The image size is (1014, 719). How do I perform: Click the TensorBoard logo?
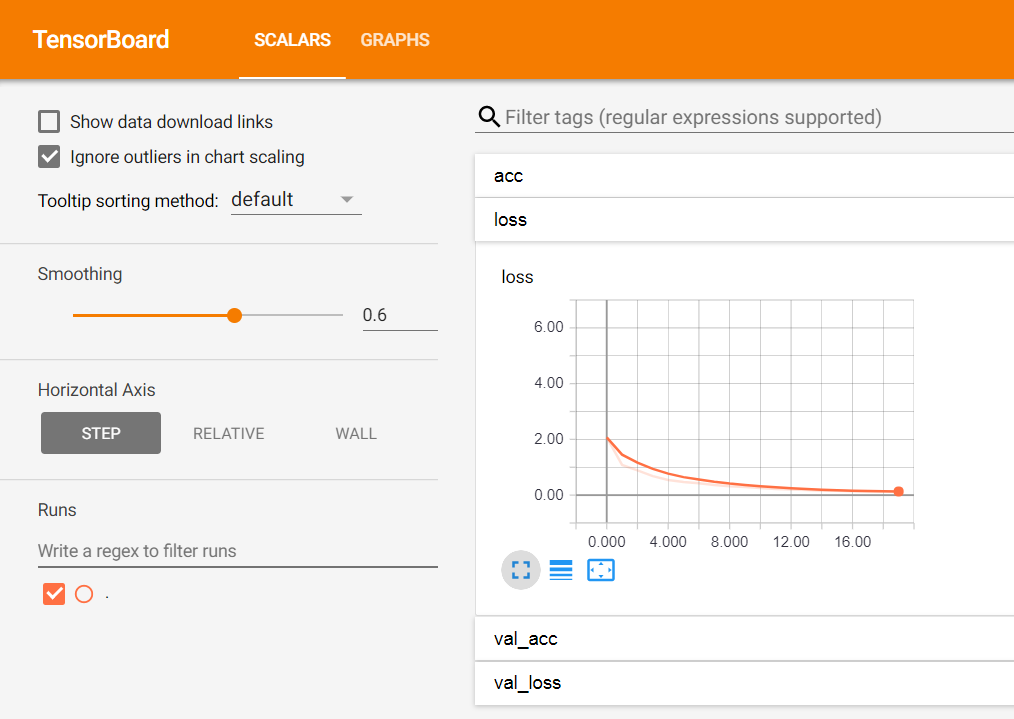pos(101,39)
